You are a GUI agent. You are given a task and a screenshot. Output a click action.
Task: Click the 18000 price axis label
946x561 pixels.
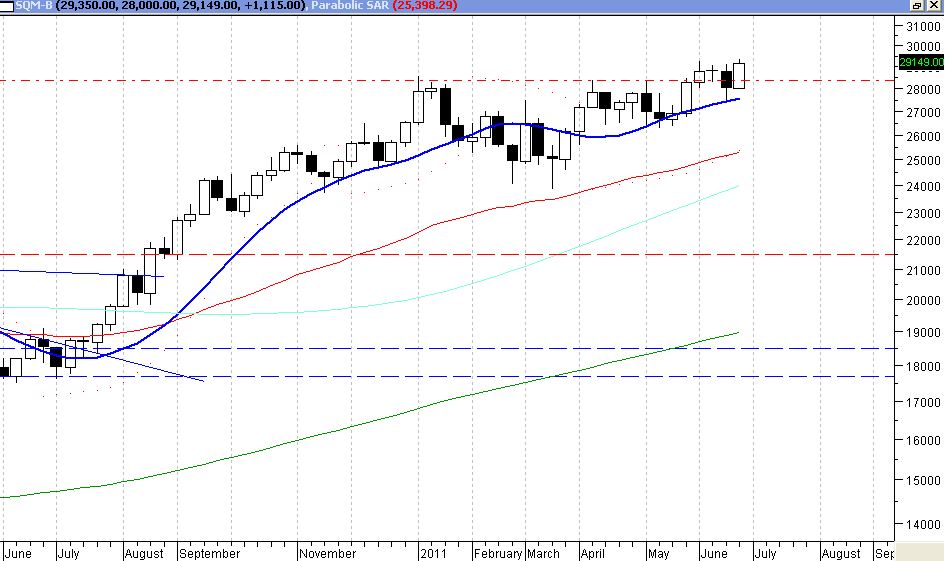[x=923, y=366]
